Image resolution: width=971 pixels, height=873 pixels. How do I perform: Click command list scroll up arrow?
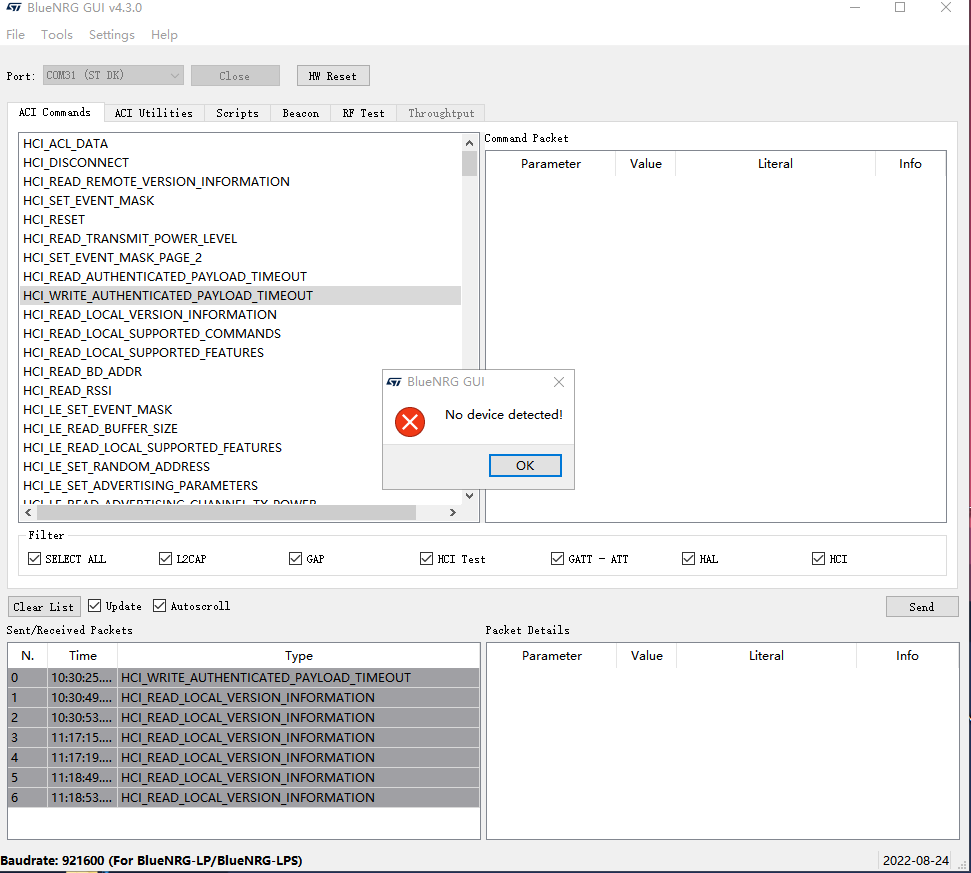[x=469, y=143]
